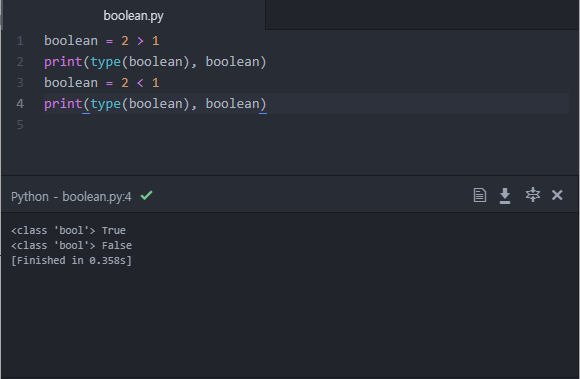580x379 pixels.
Task: Click line number 1 in gutter
Action: point(20,41)
